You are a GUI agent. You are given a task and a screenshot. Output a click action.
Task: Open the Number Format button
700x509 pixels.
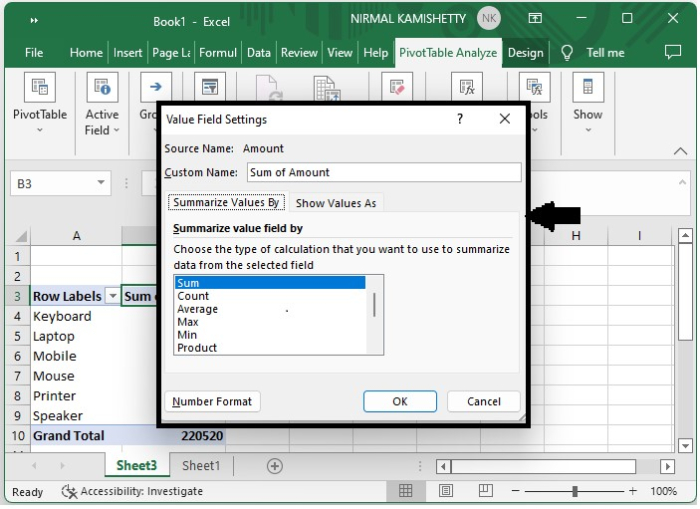point(212,401)
